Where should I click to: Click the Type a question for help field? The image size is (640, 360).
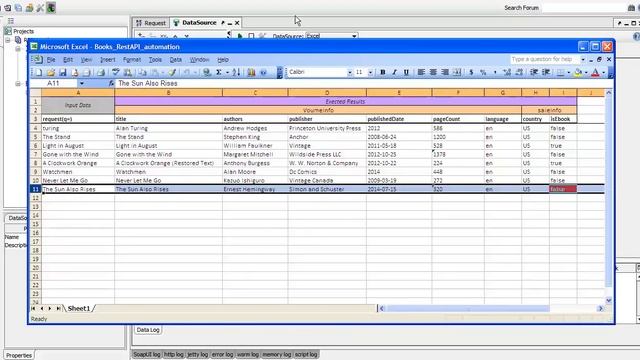[x=544, y=60]
